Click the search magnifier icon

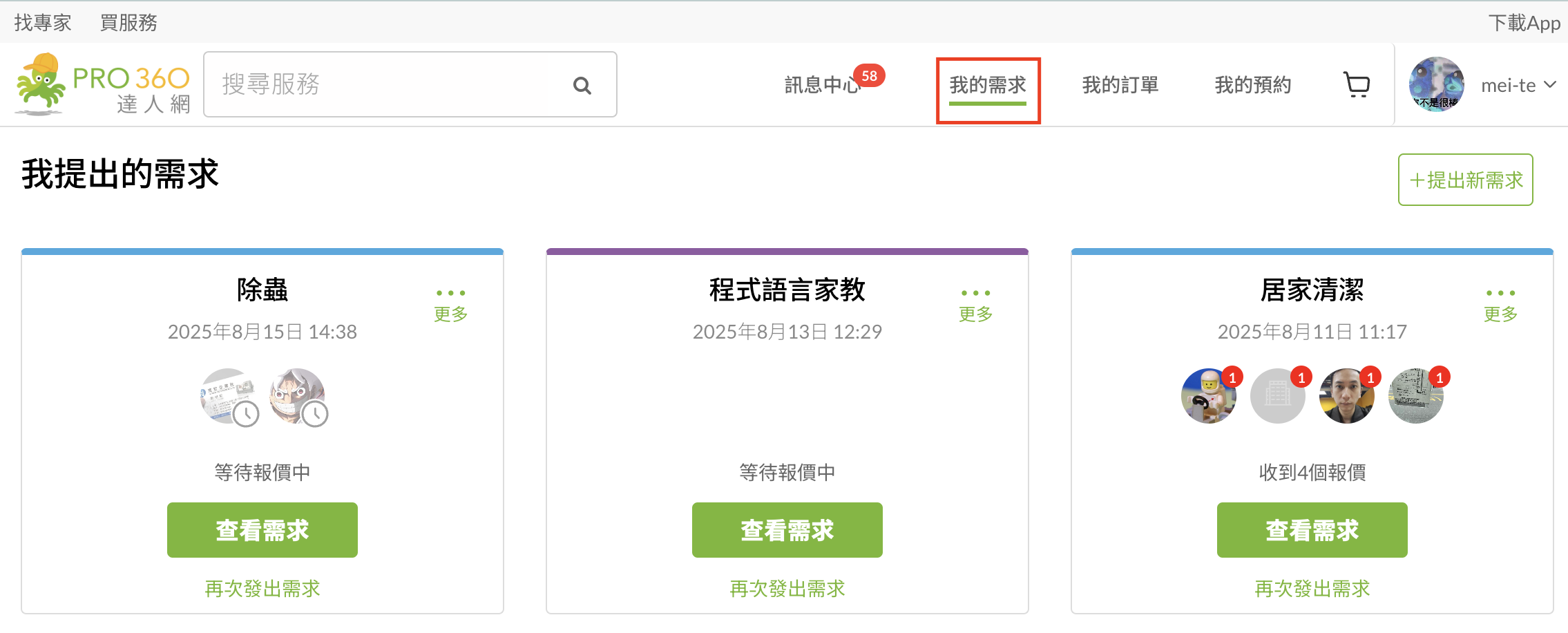tap(581, 84)
